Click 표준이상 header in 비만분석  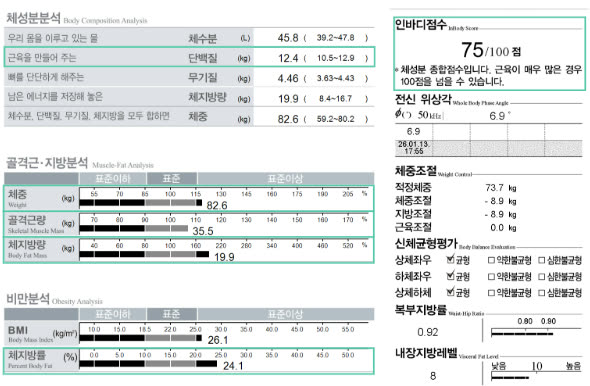[286, 314]
